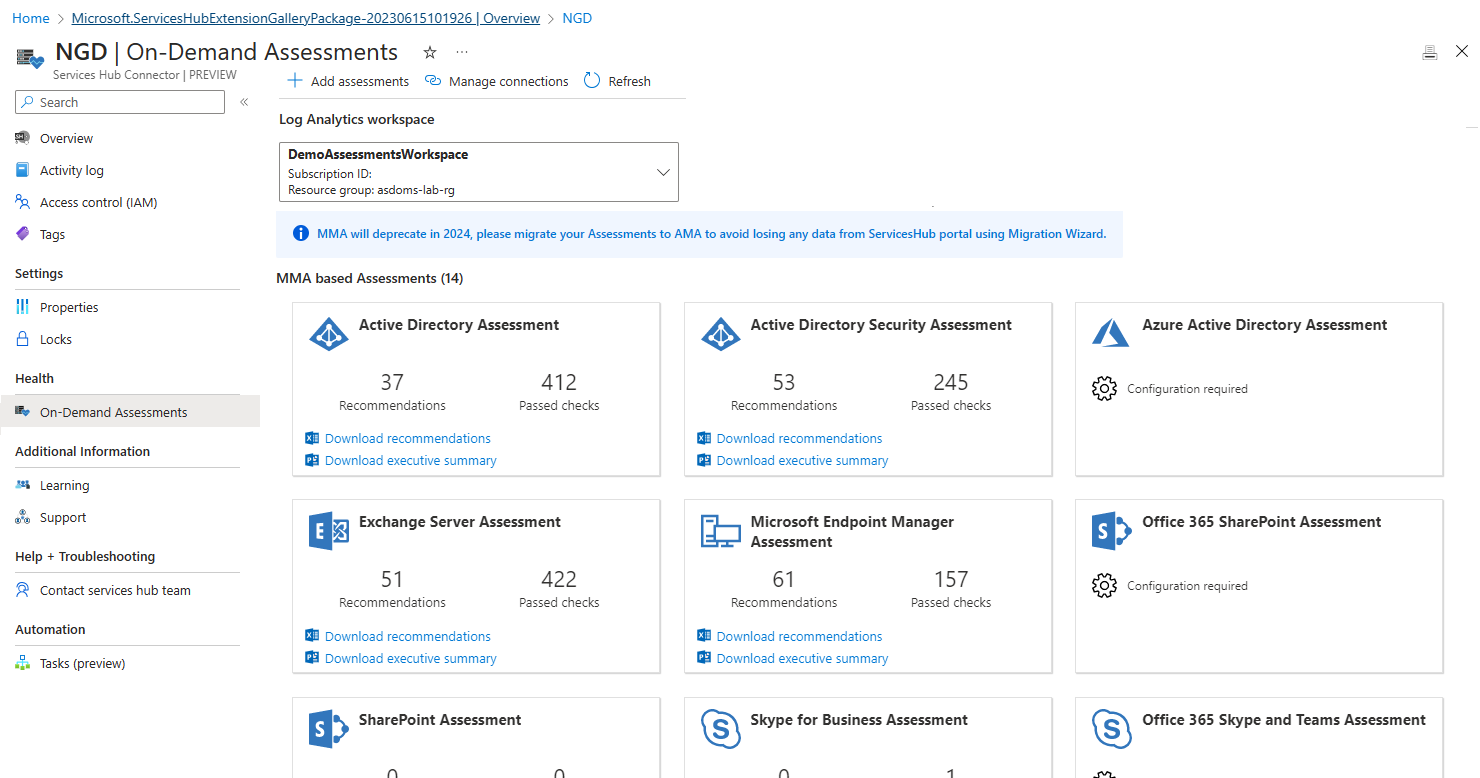Click the Services Hub Connector icon by the NGD title

pos(31,58)
